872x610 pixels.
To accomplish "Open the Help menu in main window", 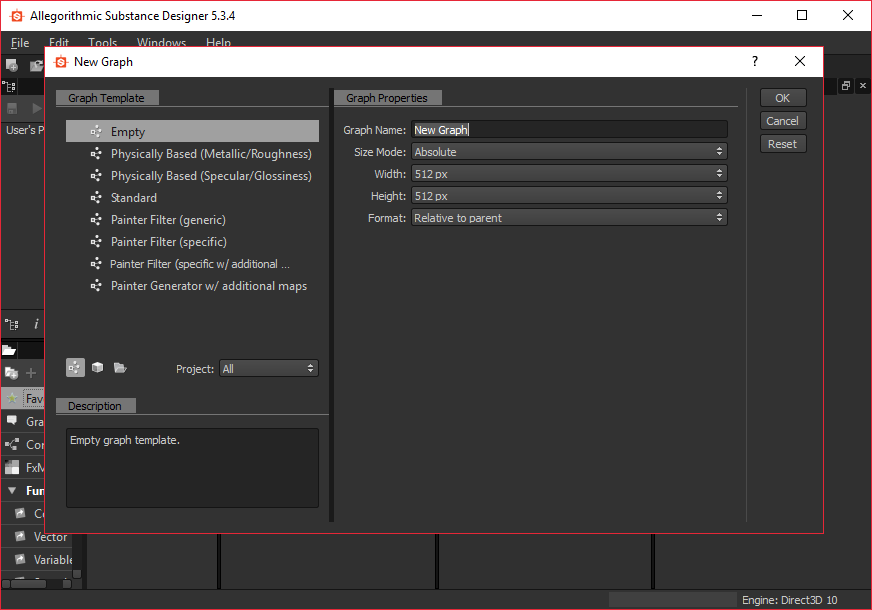I will coord(218,41).
